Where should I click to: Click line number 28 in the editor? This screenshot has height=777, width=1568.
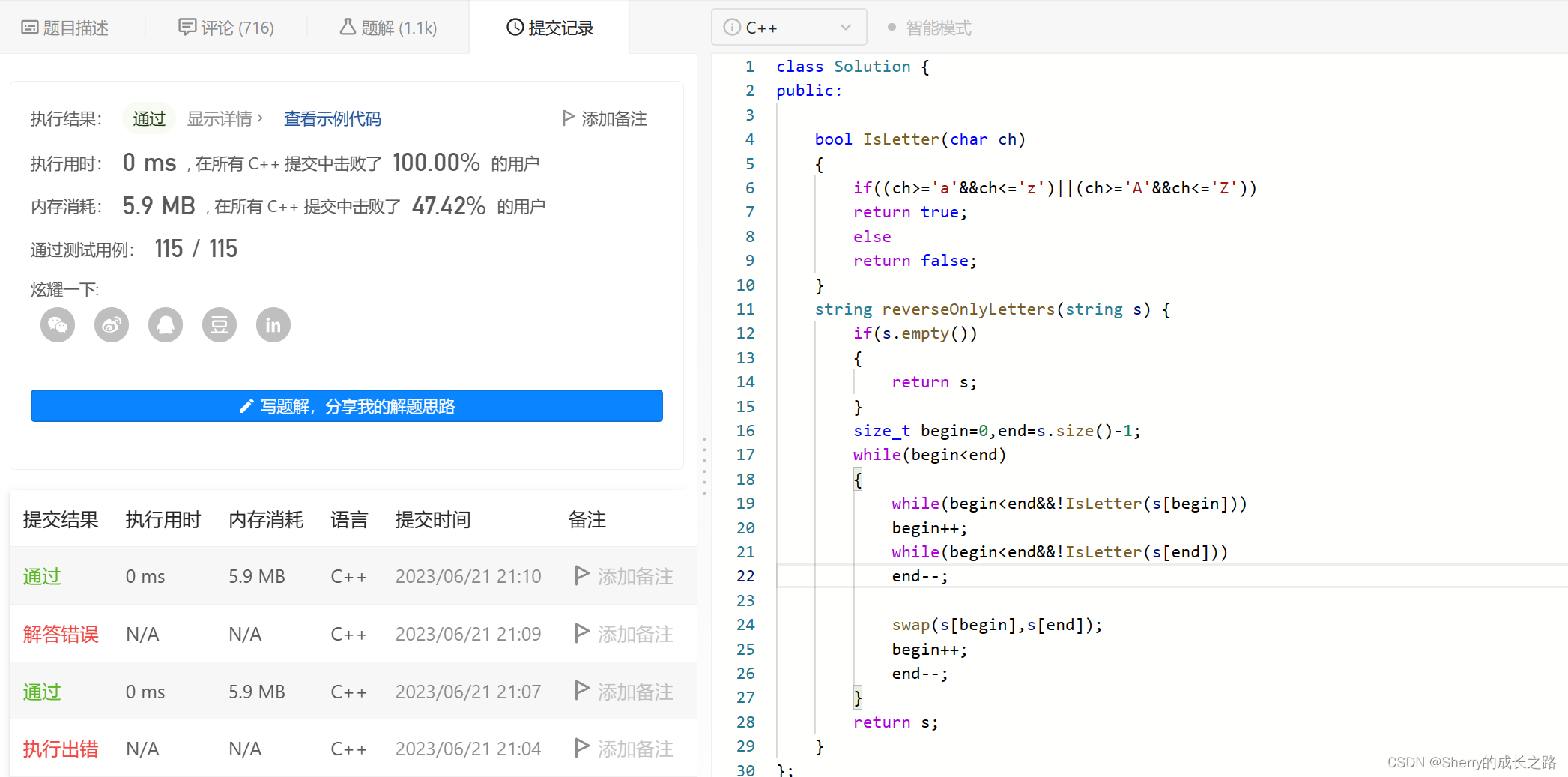point(745,722)
